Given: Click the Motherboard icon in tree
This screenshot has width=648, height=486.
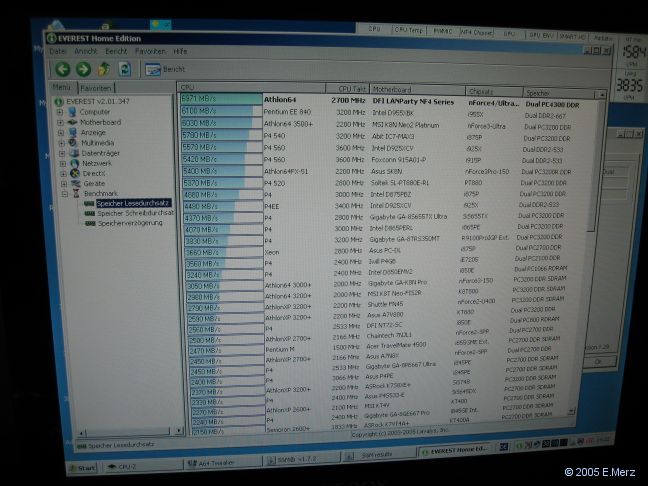Looking at the screenshot, I should click(72, 122).
